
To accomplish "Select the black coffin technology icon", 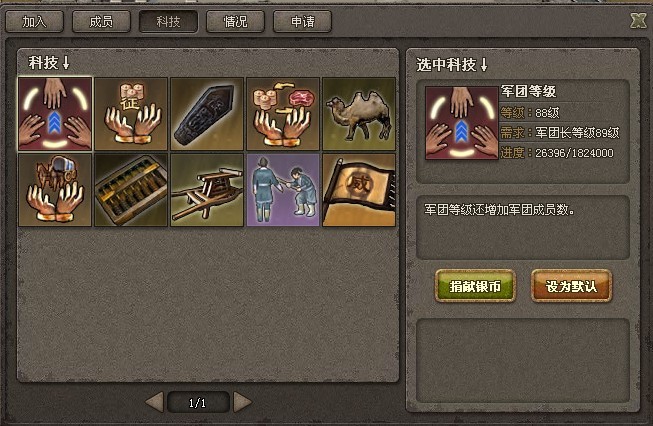I will tap(207, 114).
